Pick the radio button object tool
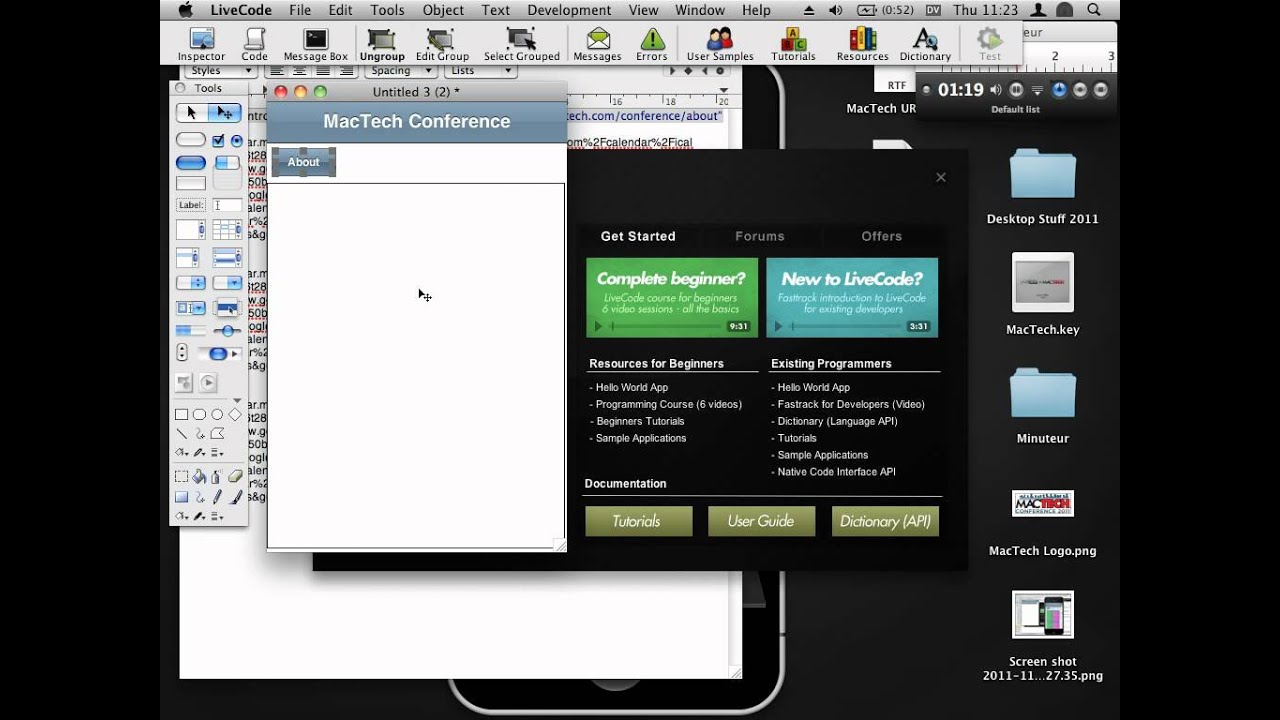Screen dimensions: 1280x720 click(237, 141)
